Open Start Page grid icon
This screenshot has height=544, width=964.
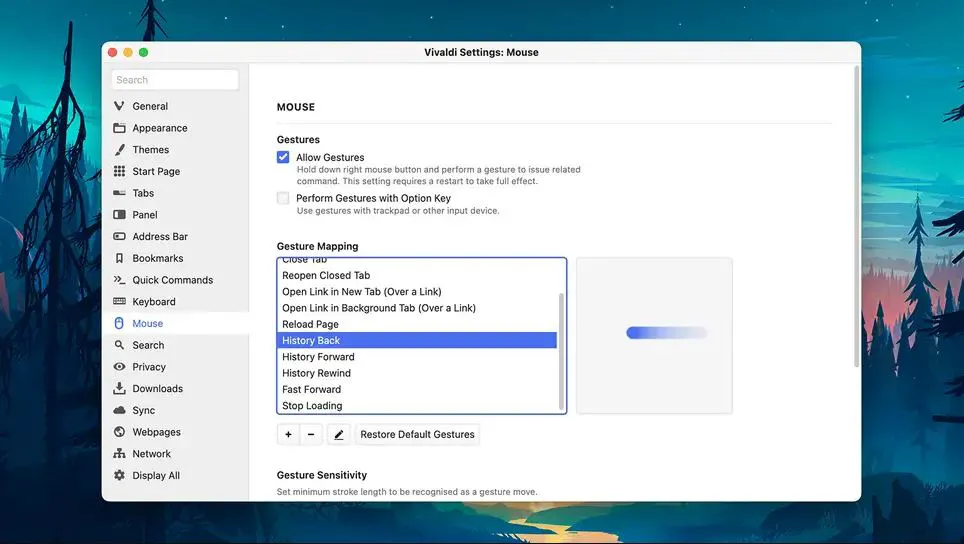point(119,171)
